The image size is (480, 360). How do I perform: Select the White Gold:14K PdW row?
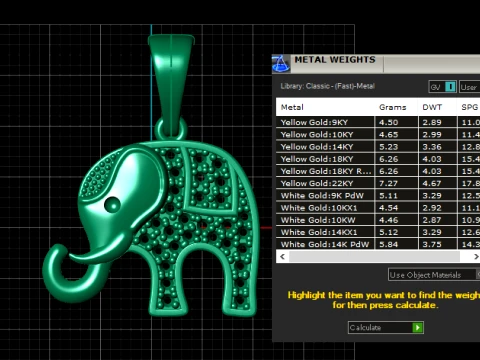click(x=378, y=244)
